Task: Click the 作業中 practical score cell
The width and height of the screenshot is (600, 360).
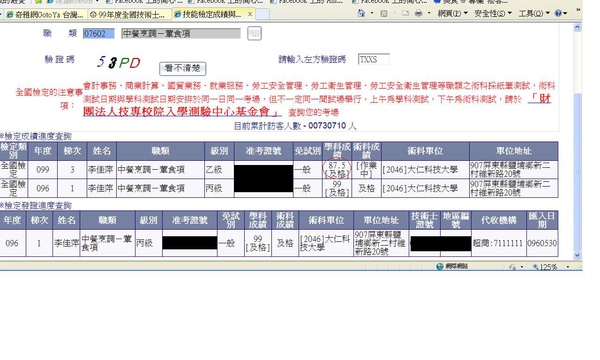Action: point(366,169)
